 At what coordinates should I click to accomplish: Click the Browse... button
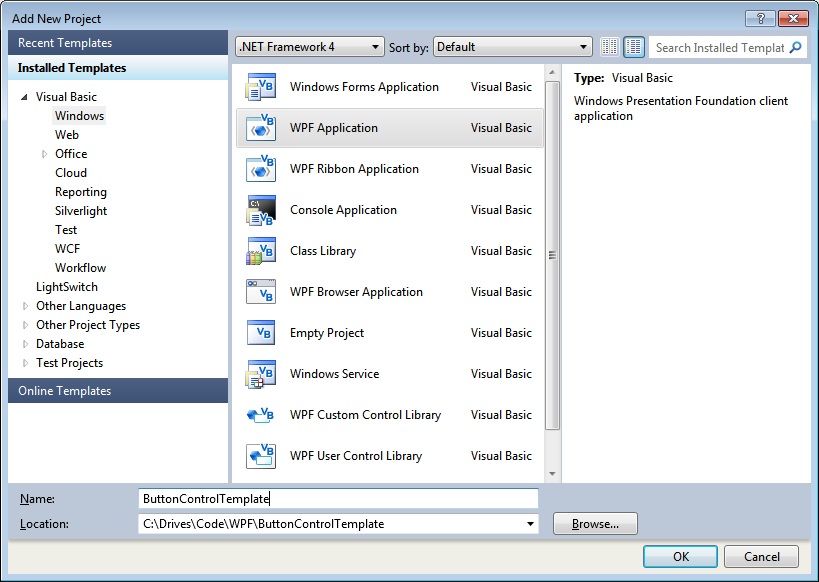(595, 523)
